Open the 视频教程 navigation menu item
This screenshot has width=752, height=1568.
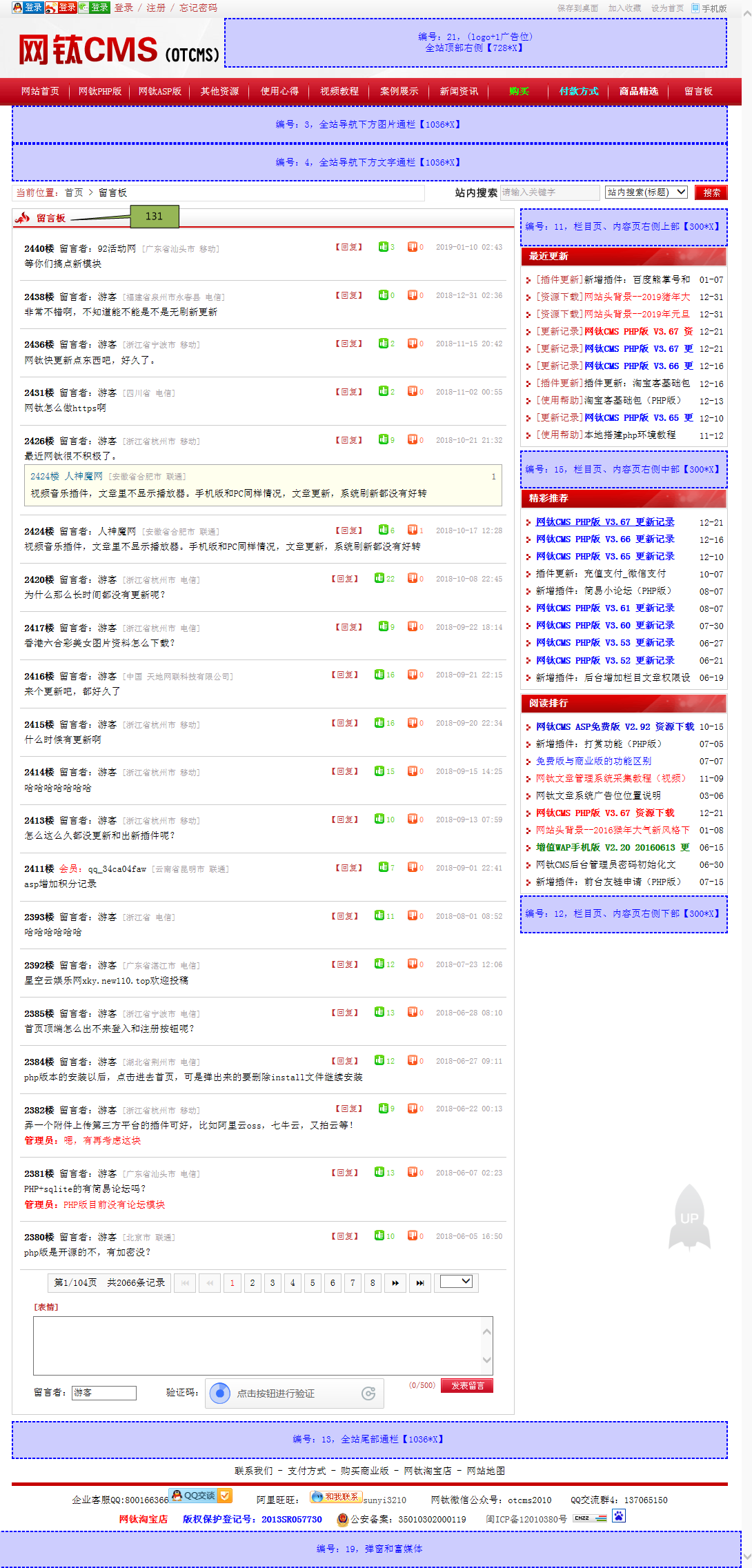click(339, 91)
